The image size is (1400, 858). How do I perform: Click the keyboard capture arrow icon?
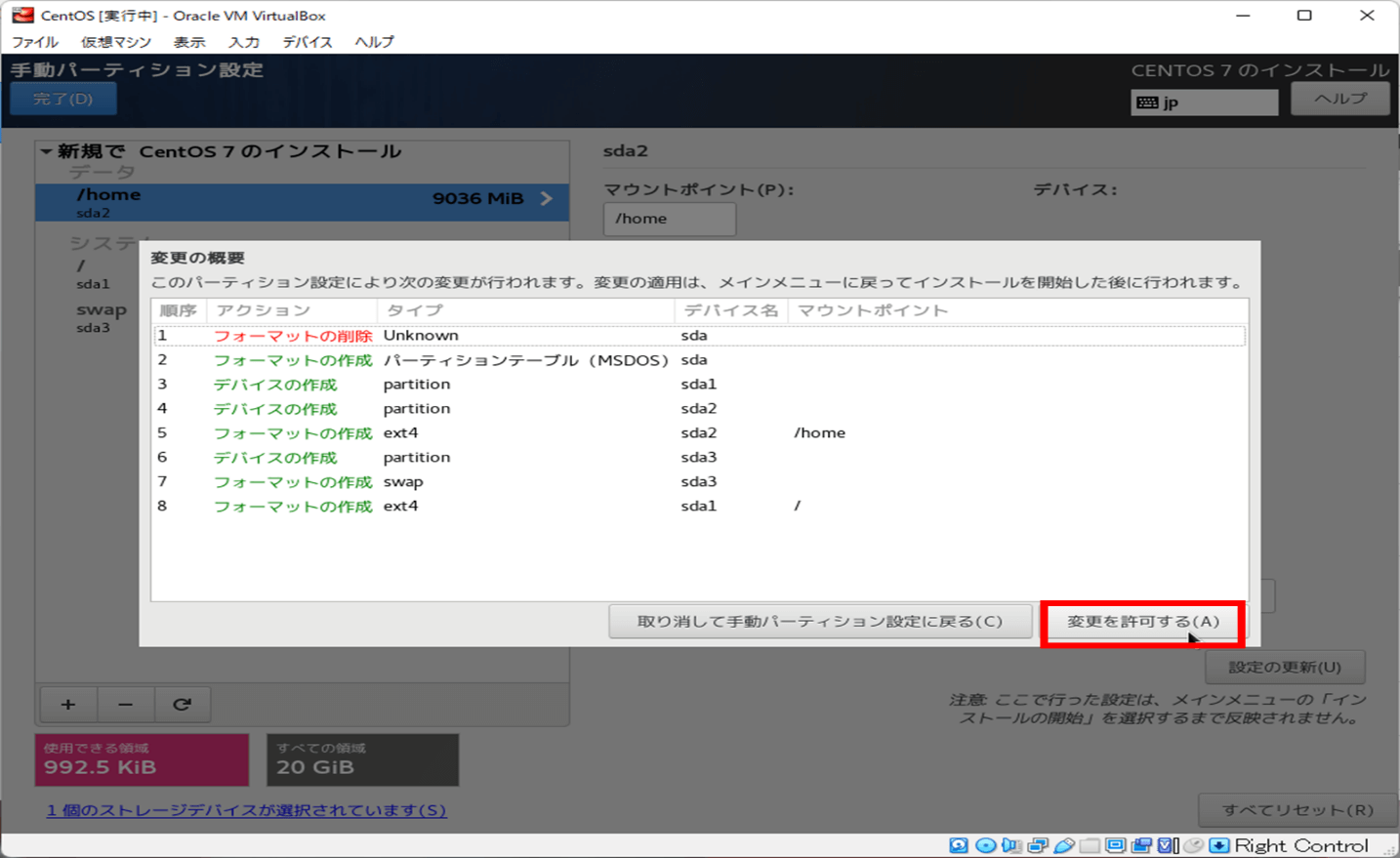click(1219, 845)
